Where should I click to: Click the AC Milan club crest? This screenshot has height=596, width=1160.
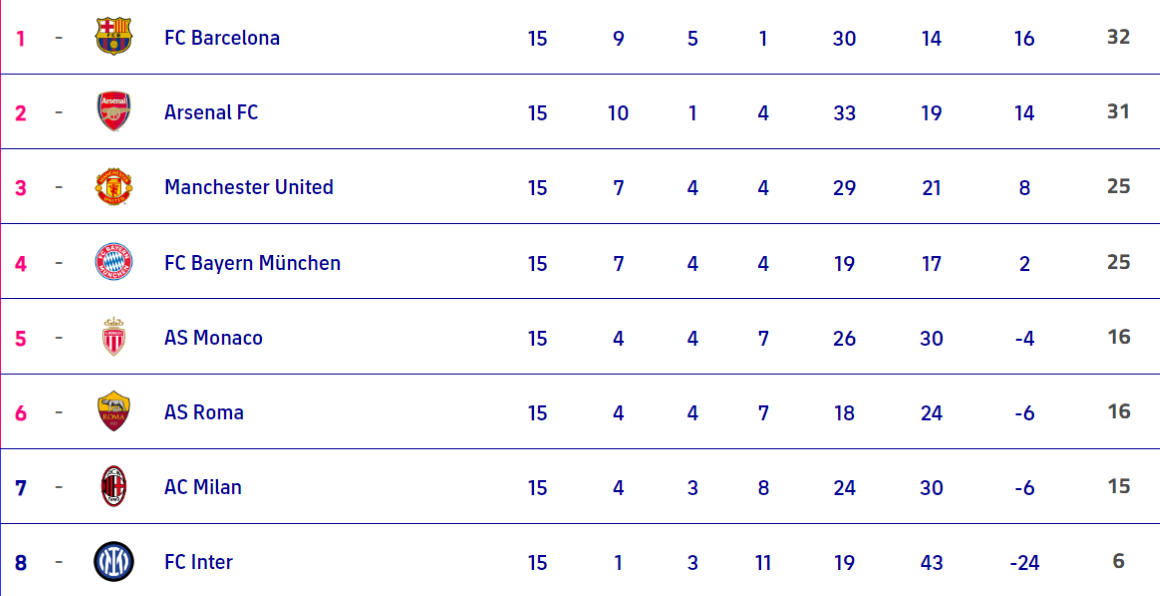[113, 487]
